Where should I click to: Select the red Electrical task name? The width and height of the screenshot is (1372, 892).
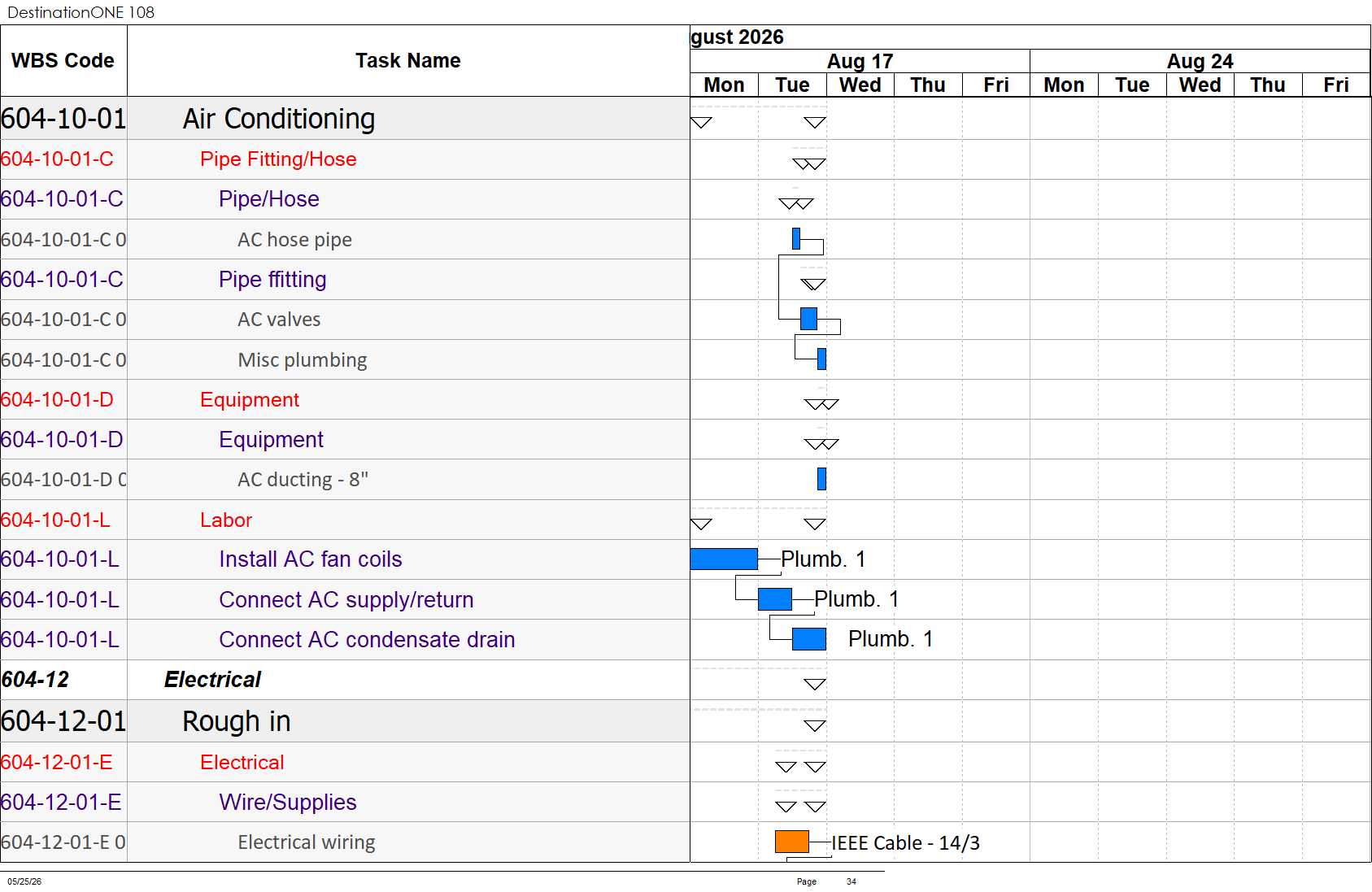242,763
